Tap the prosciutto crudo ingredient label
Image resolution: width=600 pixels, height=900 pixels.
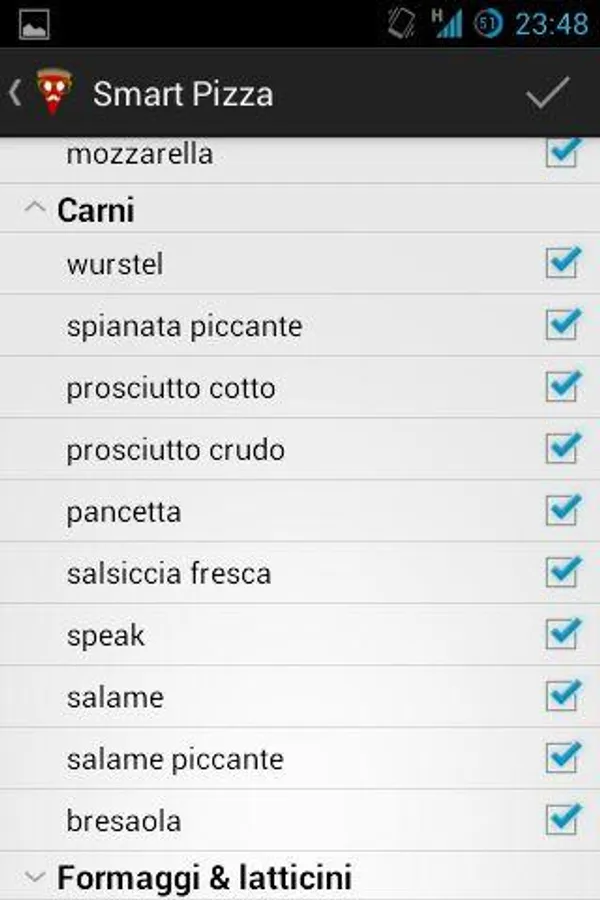(x=176, y=450)
